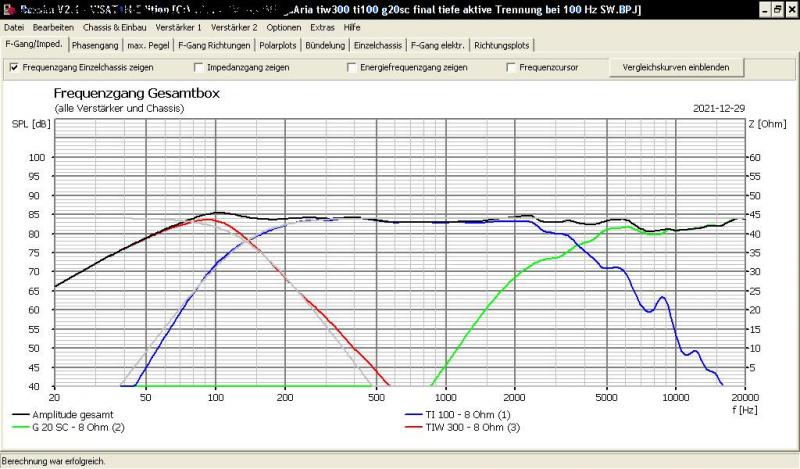The height and width of the screenshot is (469, 800).
Task: Enable Energiefrequenzgang zeigen checkbox
Action: (352, 67)
